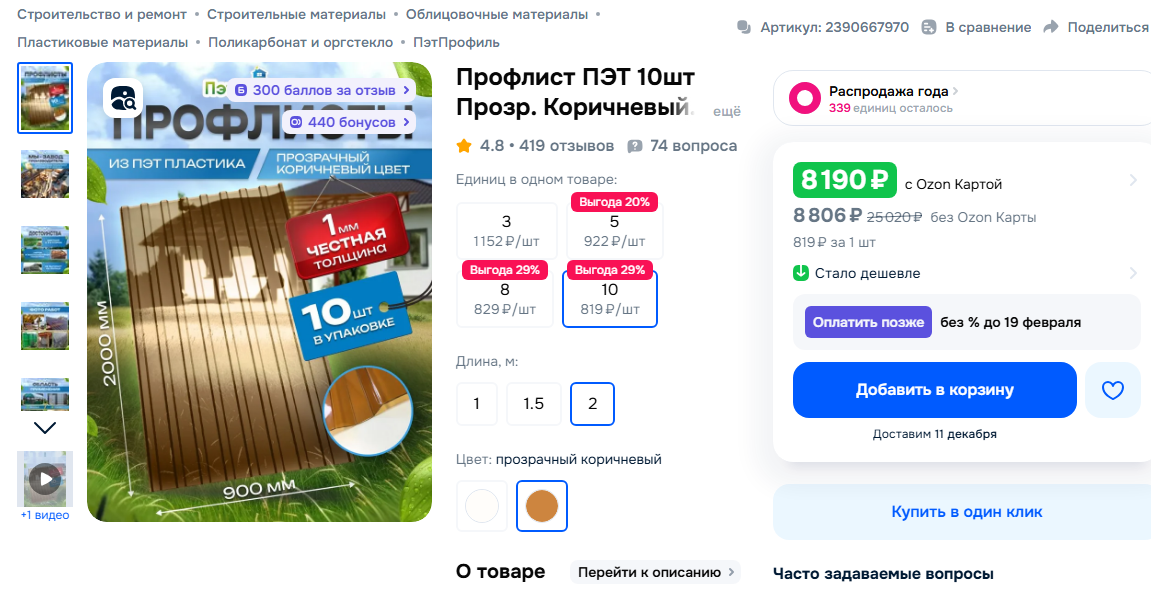Click Купить в один клик button
The image size is (1151, 604).
click(x=966, y=512)
